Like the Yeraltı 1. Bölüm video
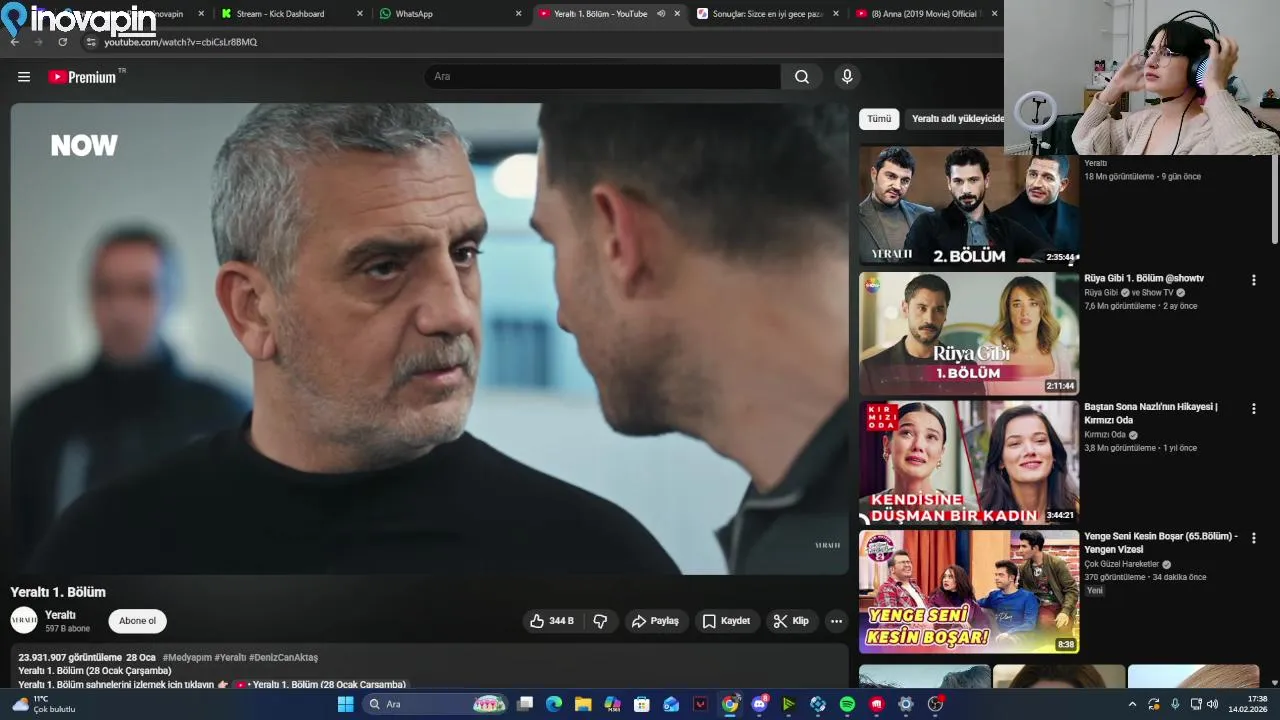The width and height of the screenshot is (1280, 720). tap(550, 621)
